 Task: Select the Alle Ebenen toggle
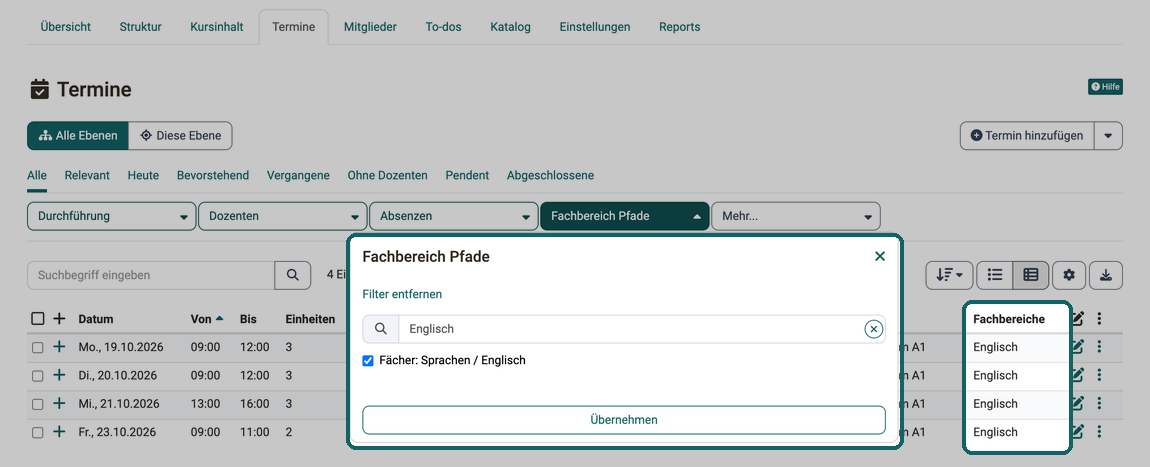[78, 136]
